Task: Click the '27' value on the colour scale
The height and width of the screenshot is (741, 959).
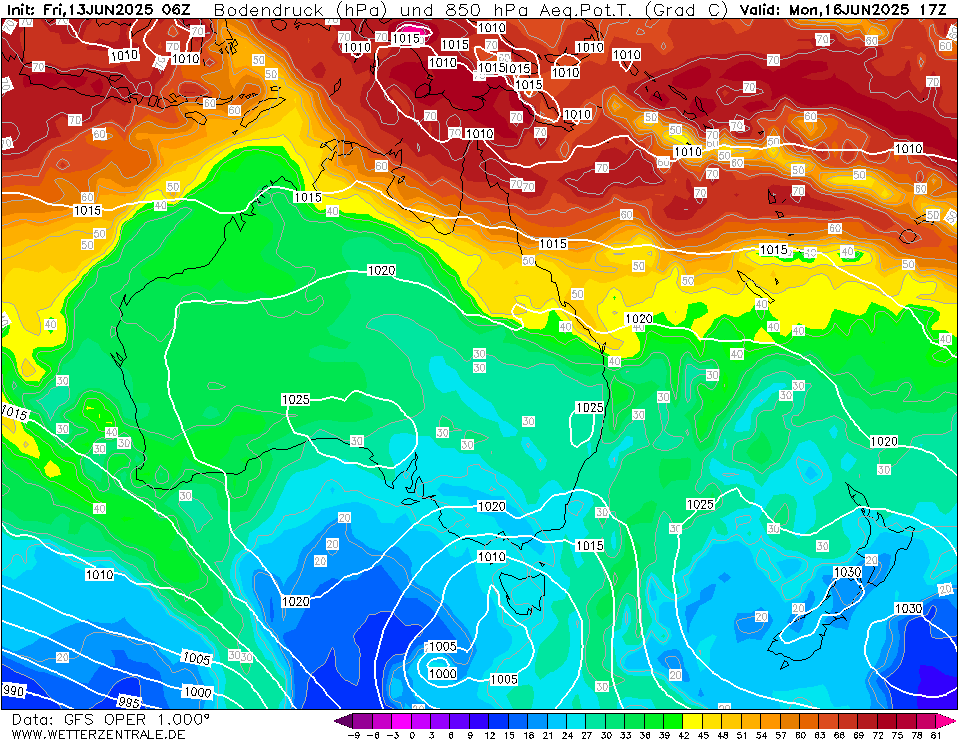Action: coord(587,735)
